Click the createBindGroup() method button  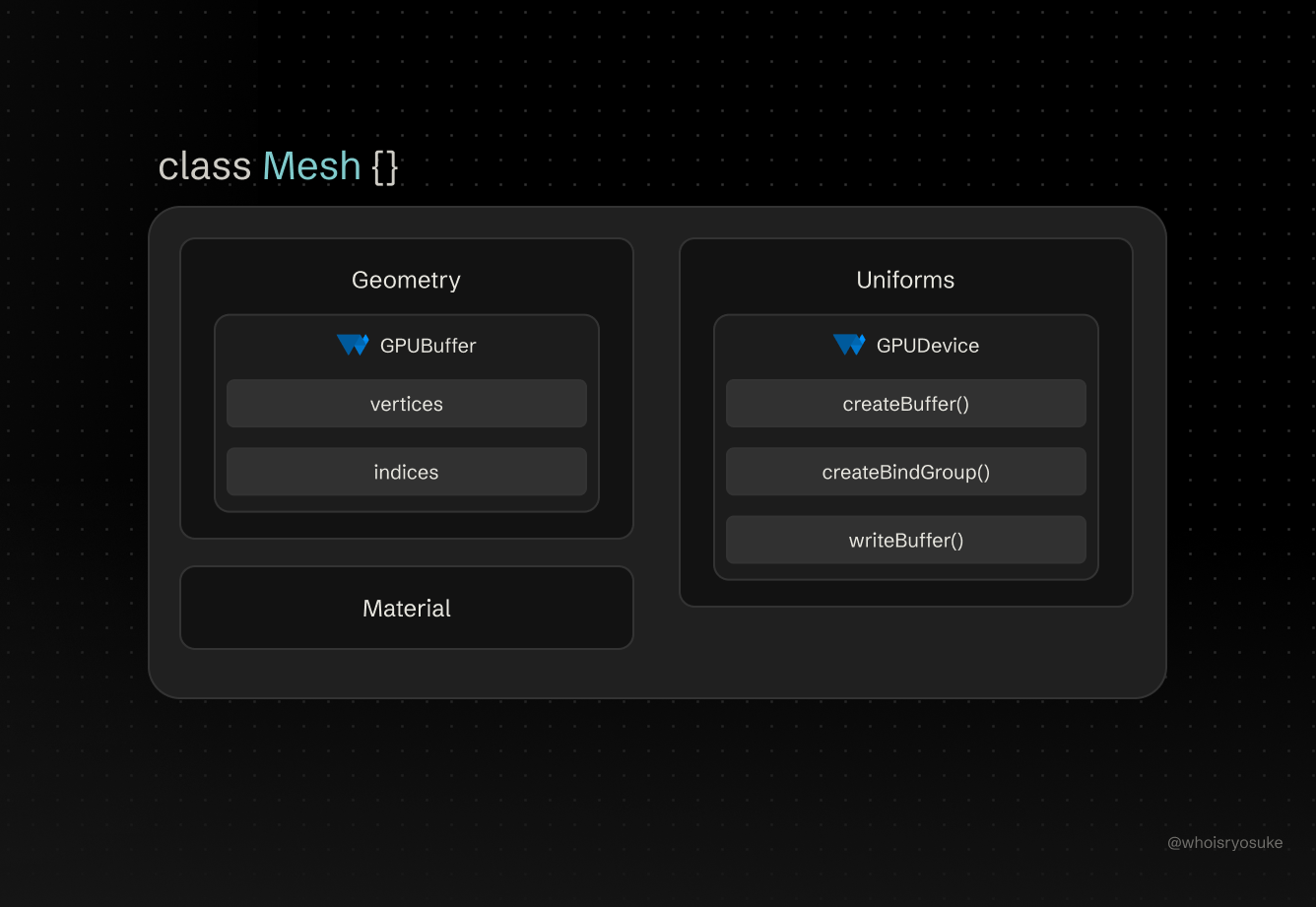[905, 472]
